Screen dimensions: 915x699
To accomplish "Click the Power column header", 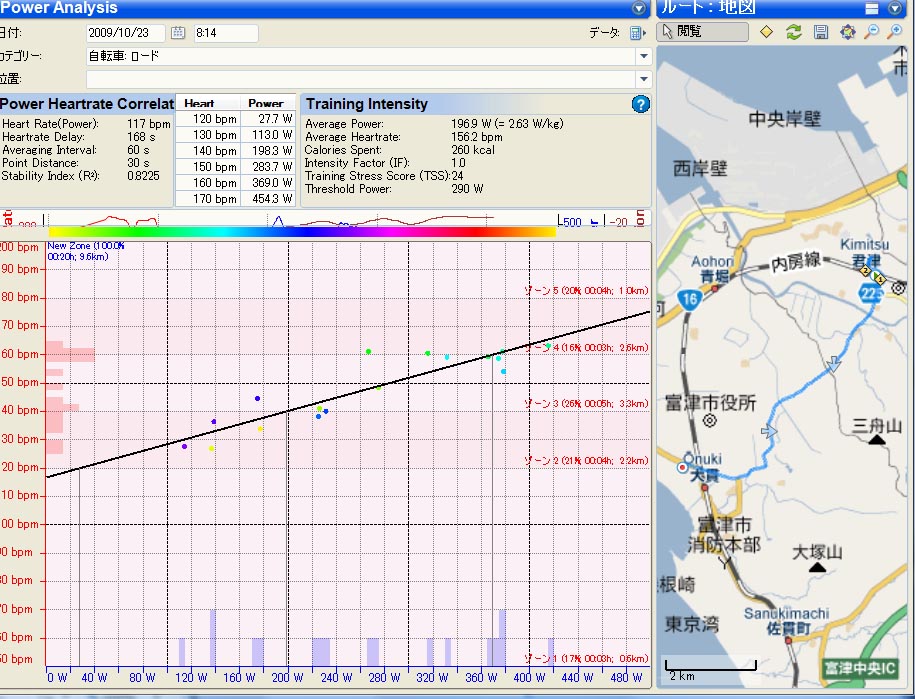I will coord(265,103).
